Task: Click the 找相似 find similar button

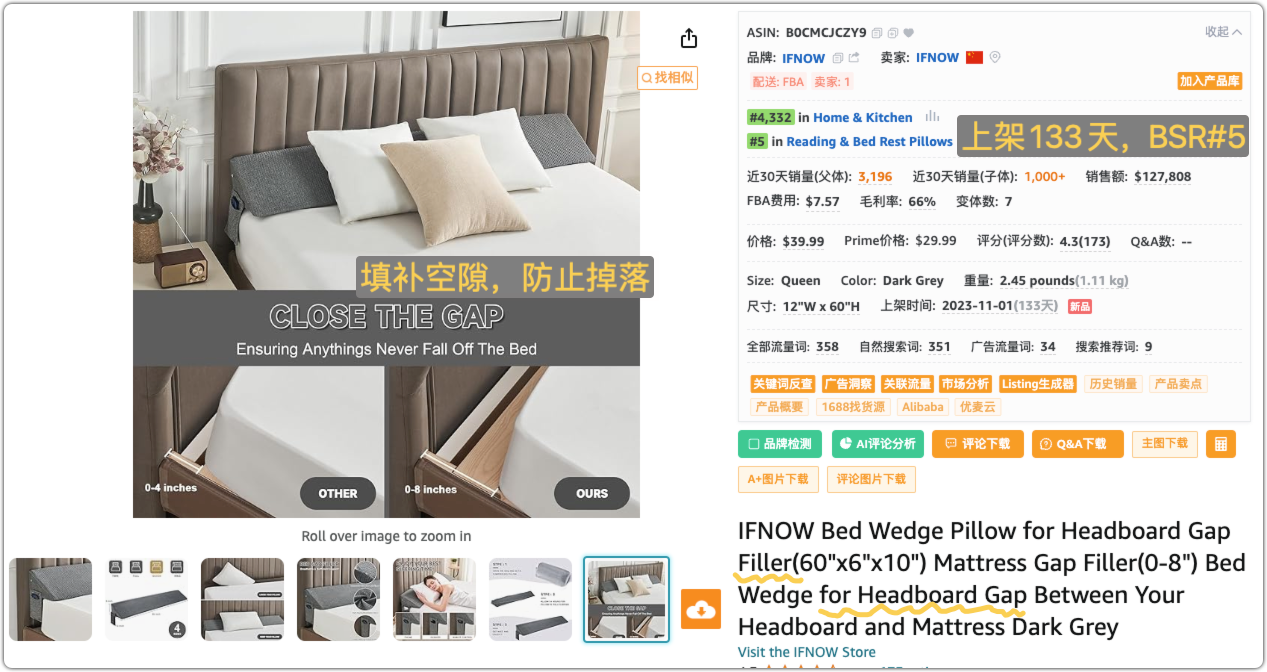Action: pos(667,77)
